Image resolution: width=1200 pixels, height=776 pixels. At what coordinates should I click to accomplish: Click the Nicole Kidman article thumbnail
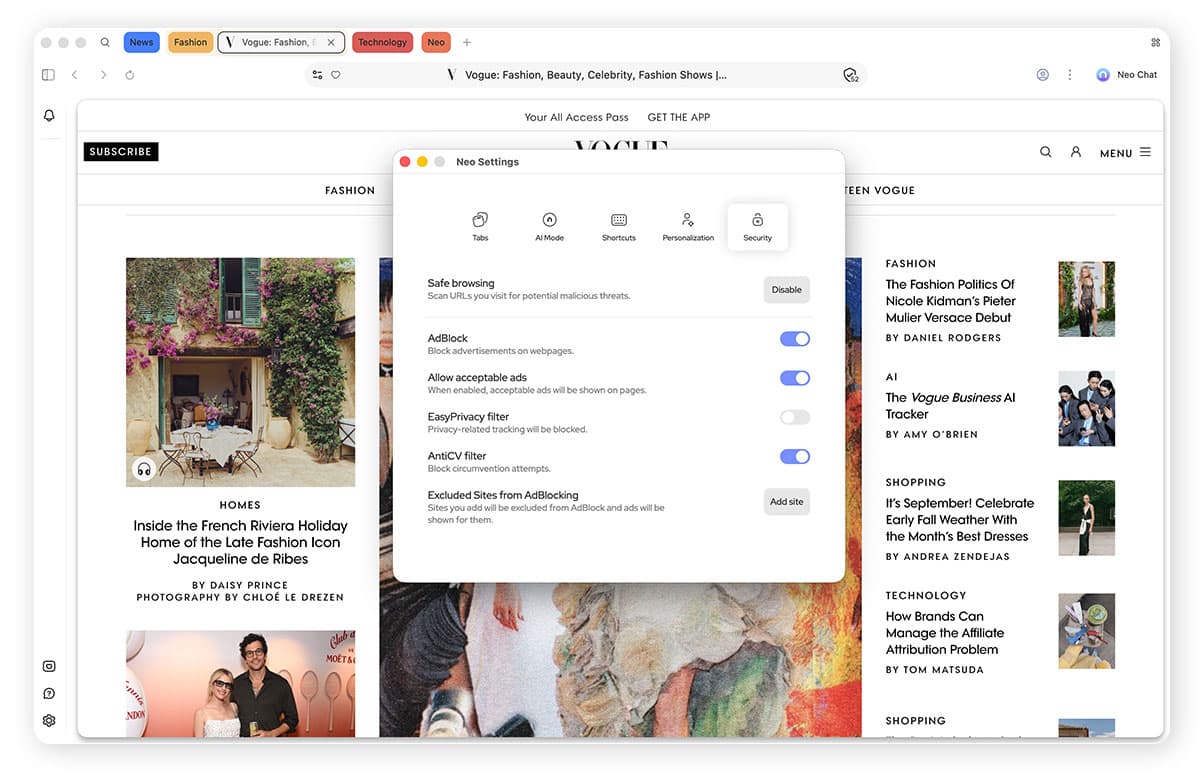(1087, 299)
